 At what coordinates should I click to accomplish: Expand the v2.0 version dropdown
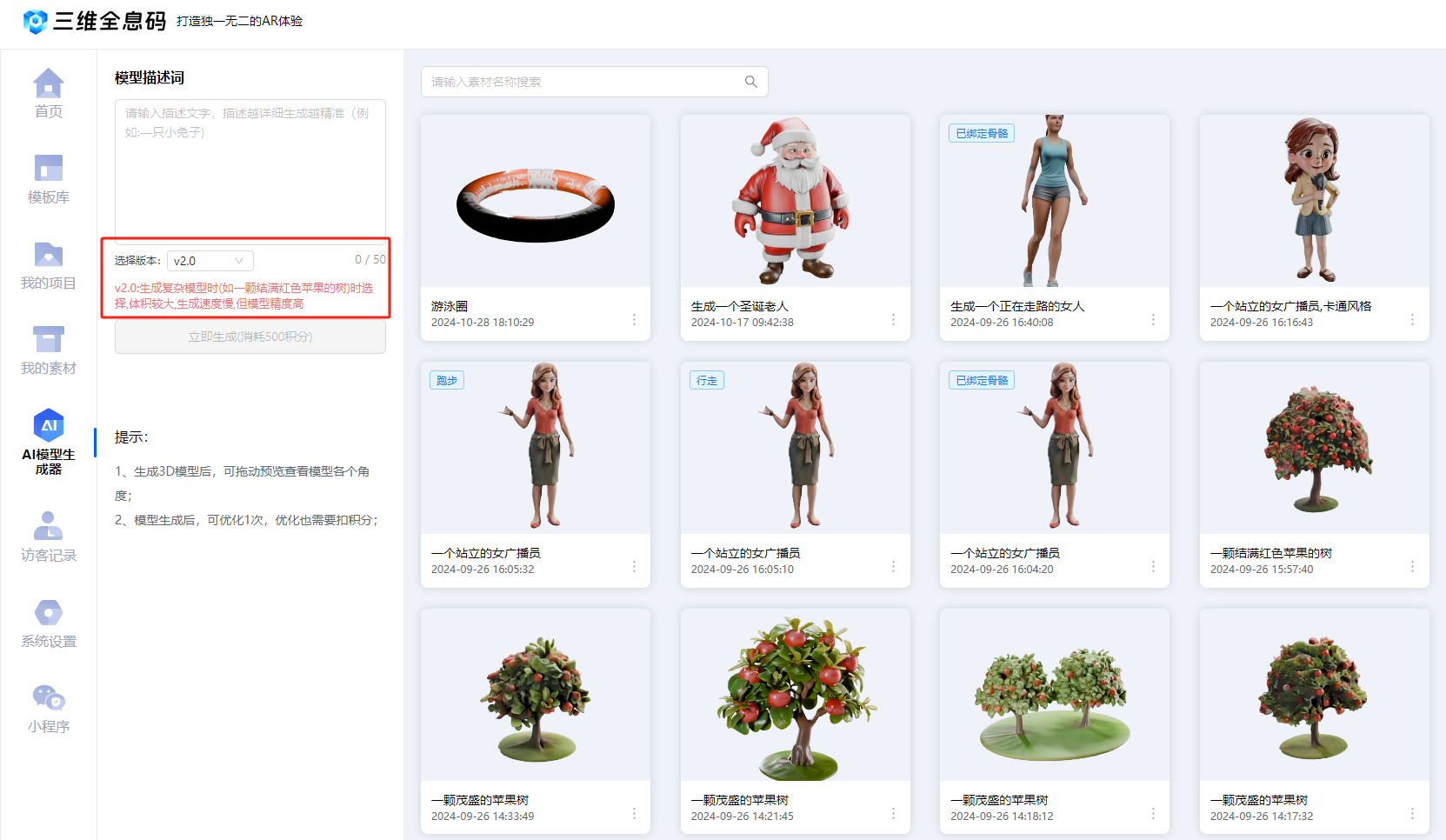[210, 261]
